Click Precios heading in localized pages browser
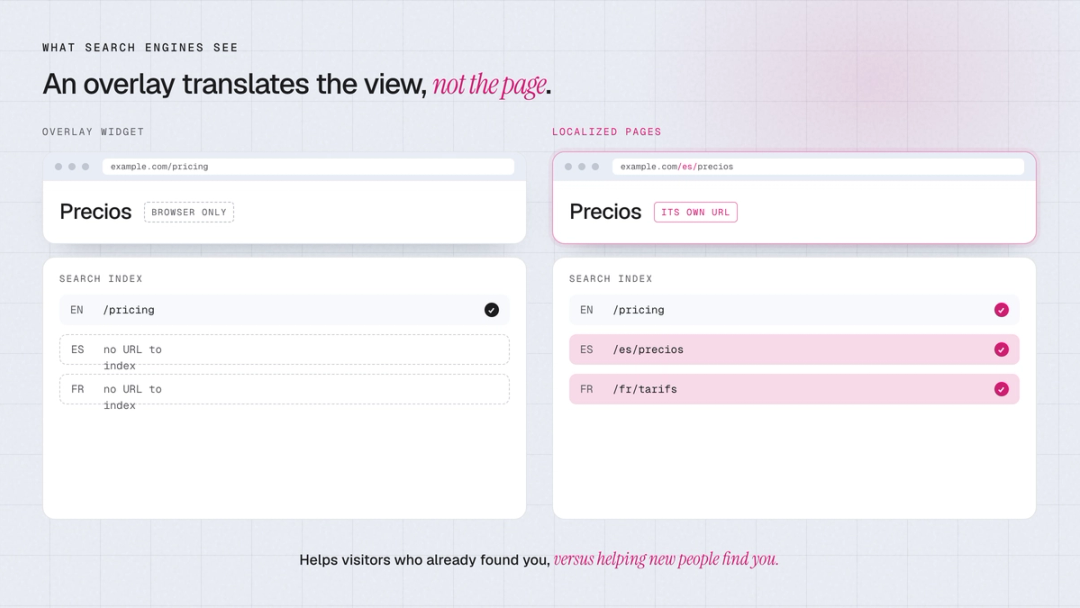Screen dimensions: 1080x608 pos(605,211)
